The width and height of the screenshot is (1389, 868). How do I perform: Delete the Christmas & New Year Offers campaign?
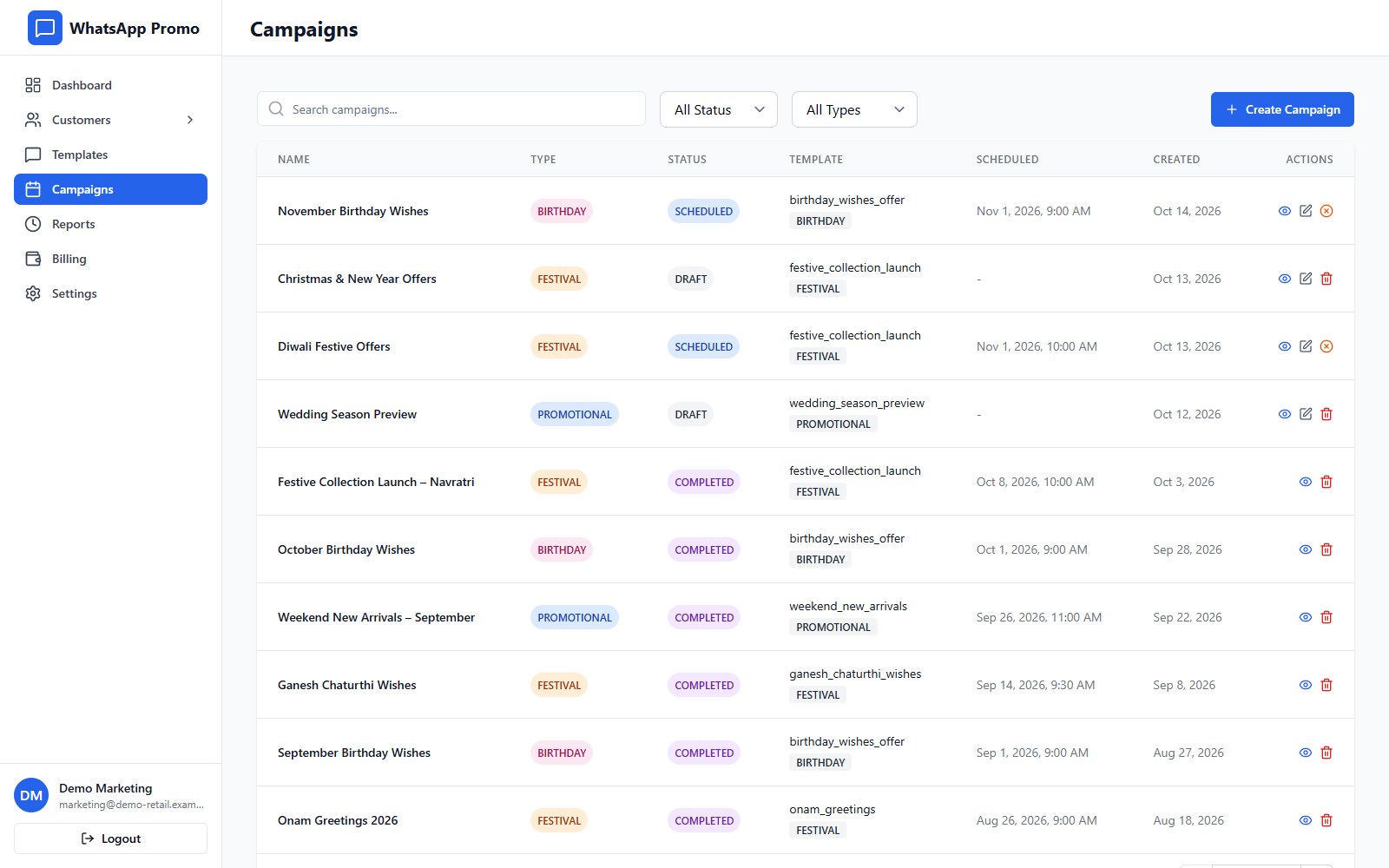1326,279
